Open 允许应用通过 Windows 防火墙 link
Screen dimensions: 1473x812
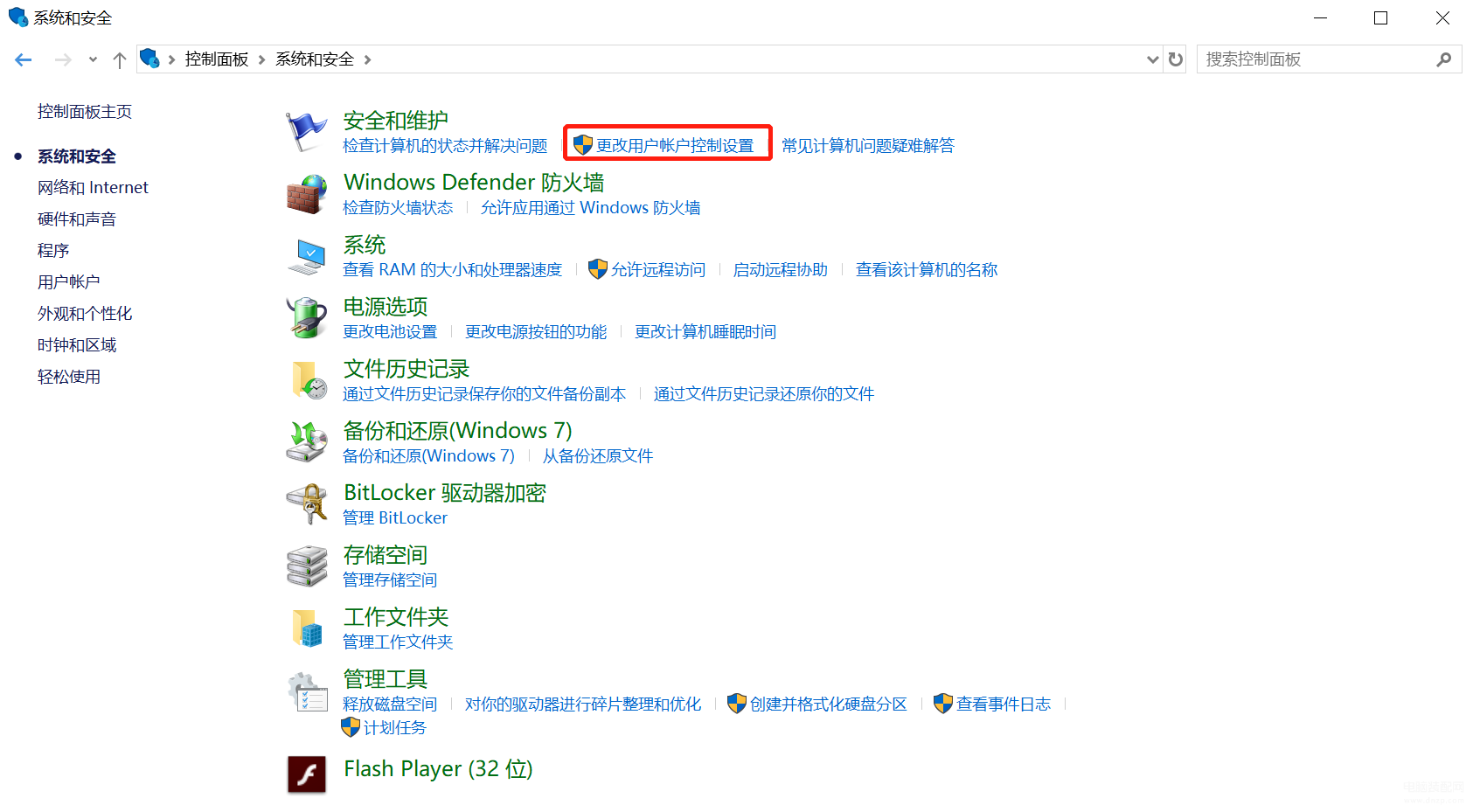tap(591, 207)
